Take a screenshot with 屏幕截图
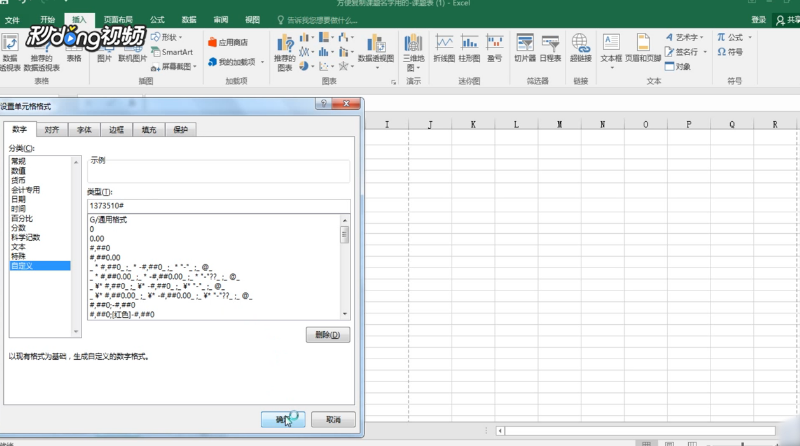 [173, 66]
